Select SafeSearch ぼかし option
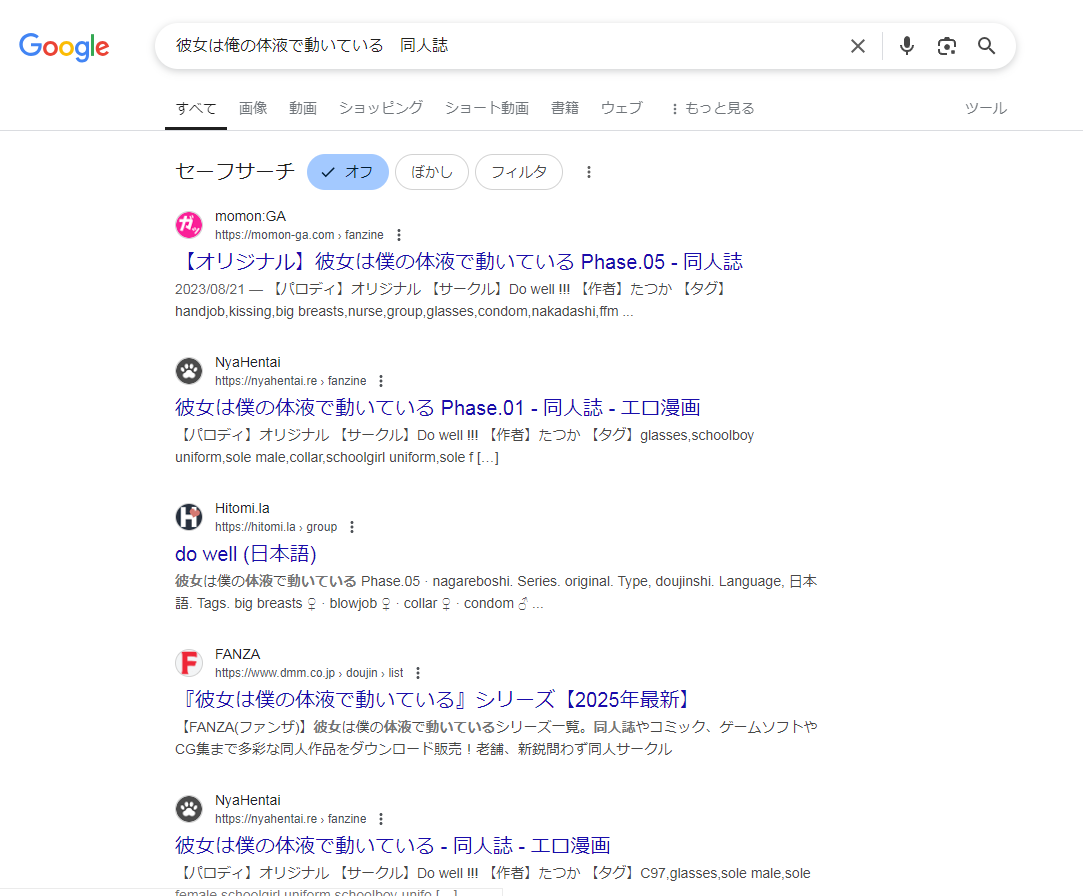 (432, 172)
